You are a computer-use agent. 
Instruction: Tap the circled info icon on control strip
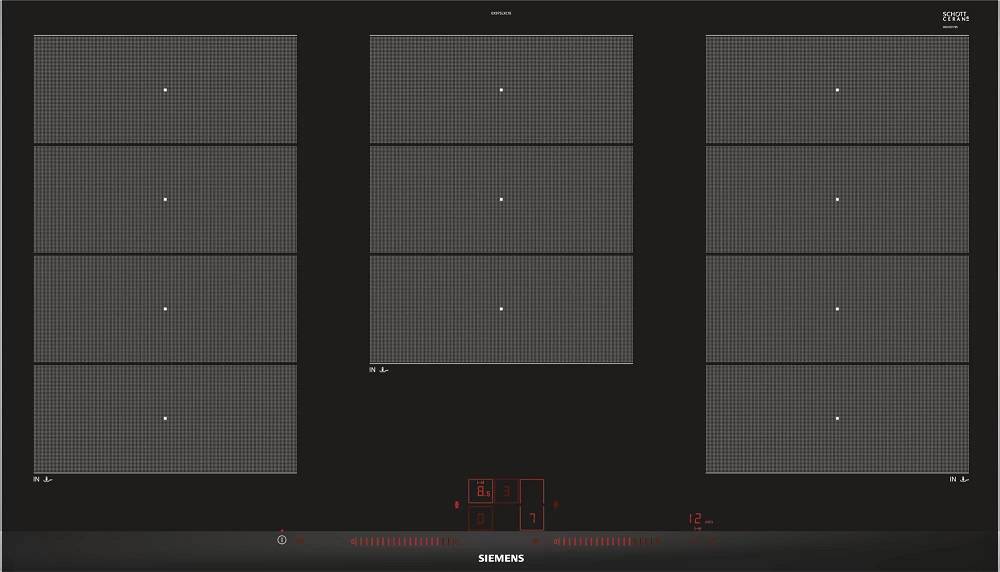point(282,539)
